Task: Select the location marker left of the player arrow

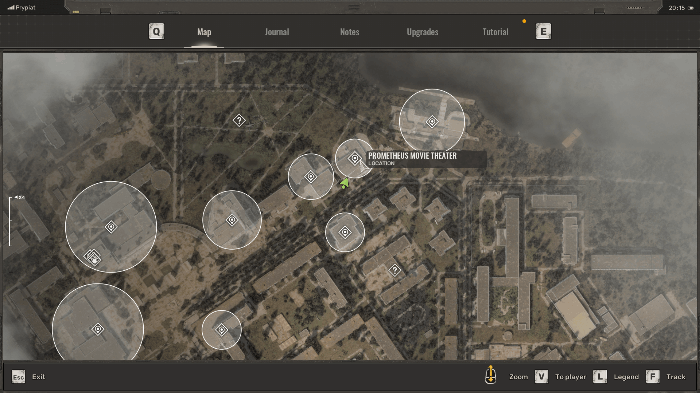Action: click(x=310, y=177)
